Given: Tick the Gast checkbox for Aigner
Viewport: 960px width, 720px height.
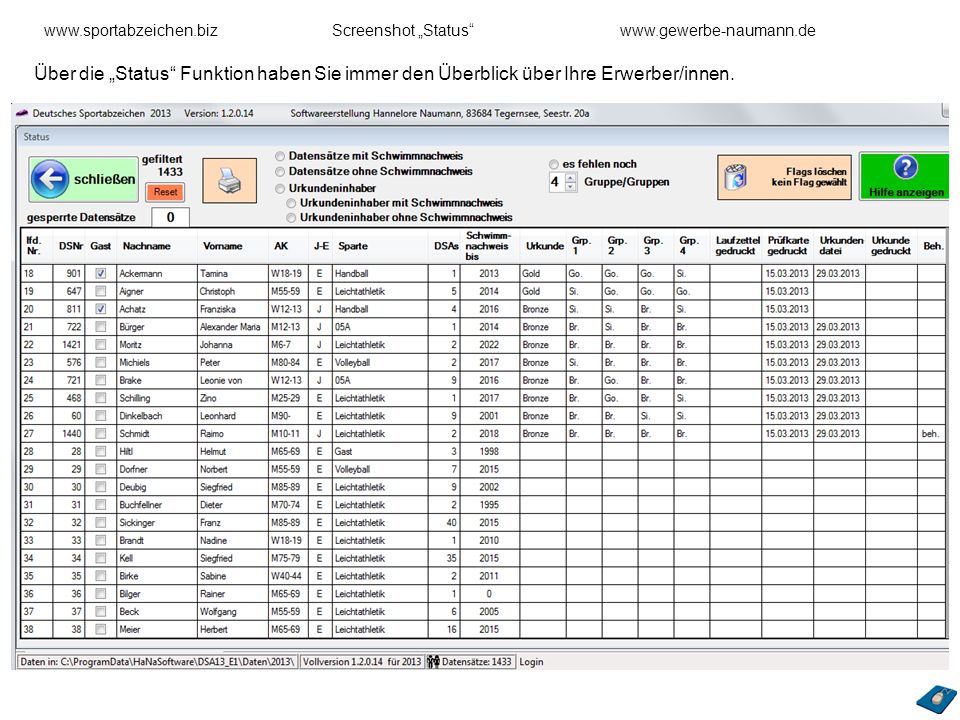Looking at the screenshot, I should tap(100, 291).
